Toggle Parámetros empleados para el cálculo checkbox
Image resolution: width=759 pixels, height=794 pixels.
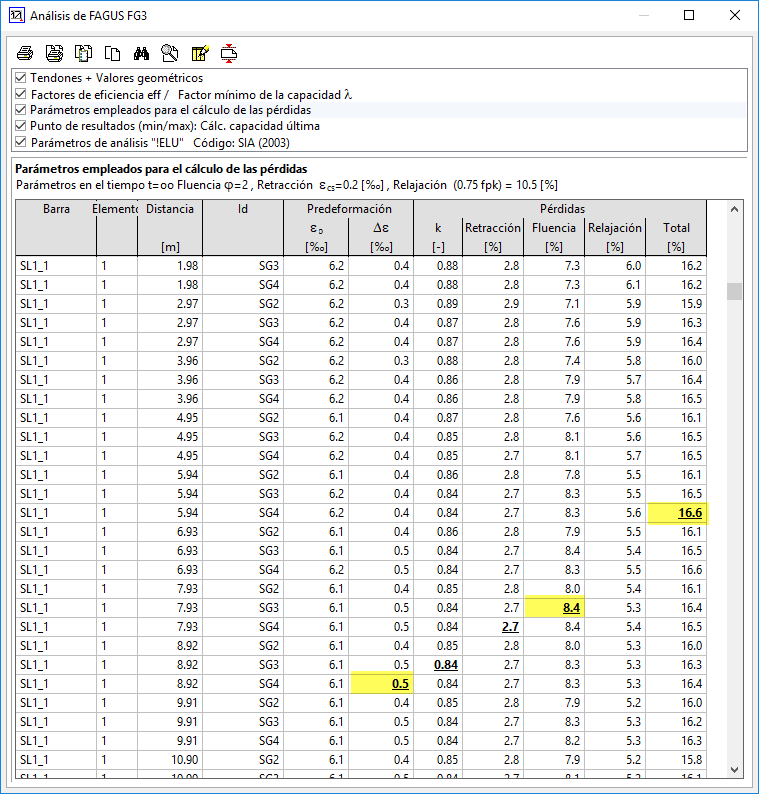21,110
